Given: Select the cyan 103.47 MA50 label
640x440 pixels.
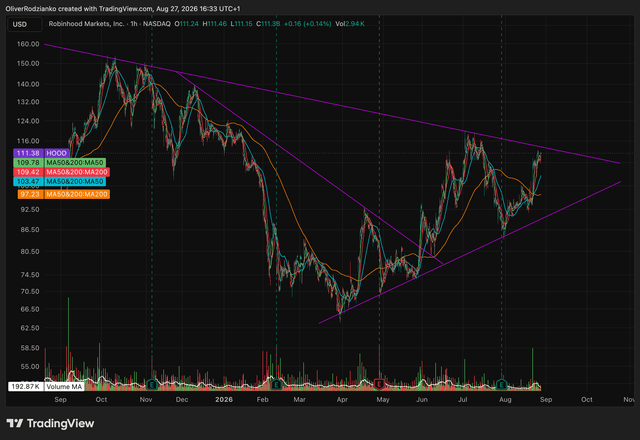Looking at the screenshot, I should tap(60, 181).
